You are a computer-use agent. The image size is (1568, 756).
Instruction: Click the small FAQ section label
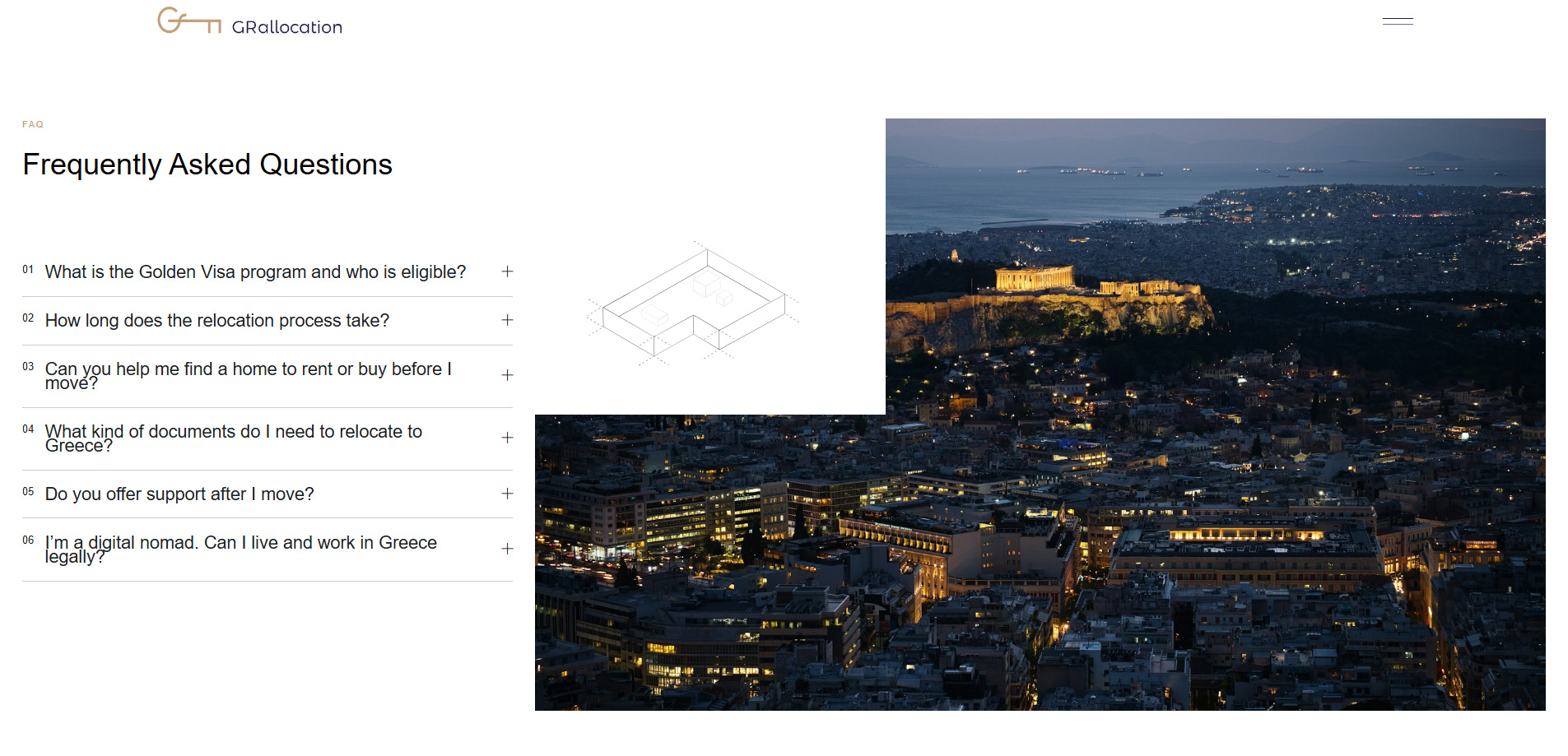[x=33, y=124]
